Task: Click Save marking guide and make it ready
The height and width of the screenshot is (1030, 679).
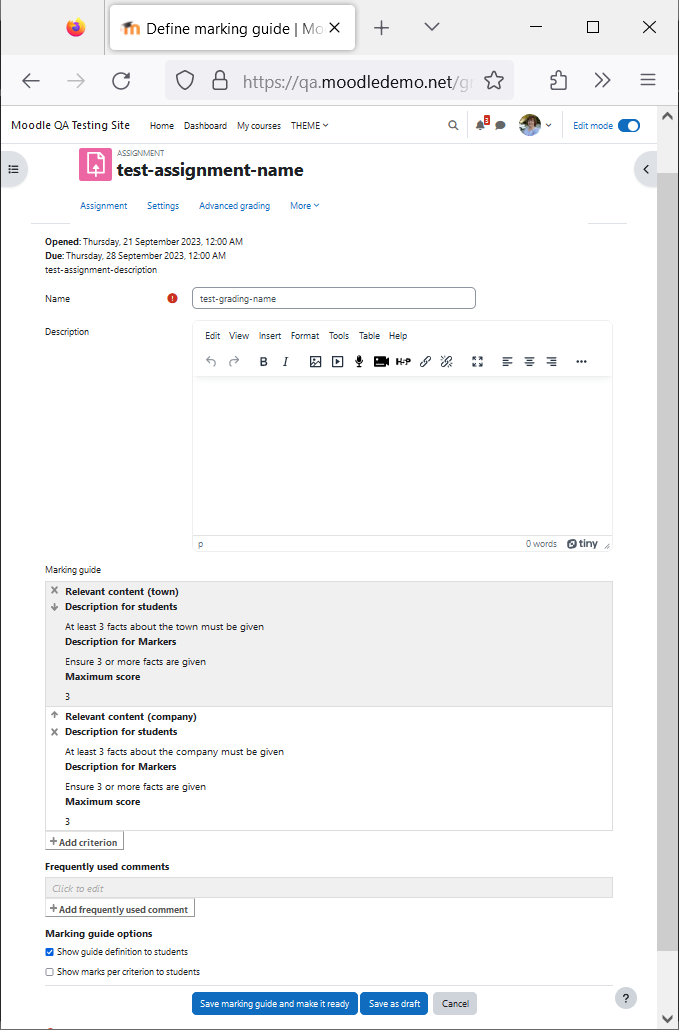Action: [x=274, y=1004]
